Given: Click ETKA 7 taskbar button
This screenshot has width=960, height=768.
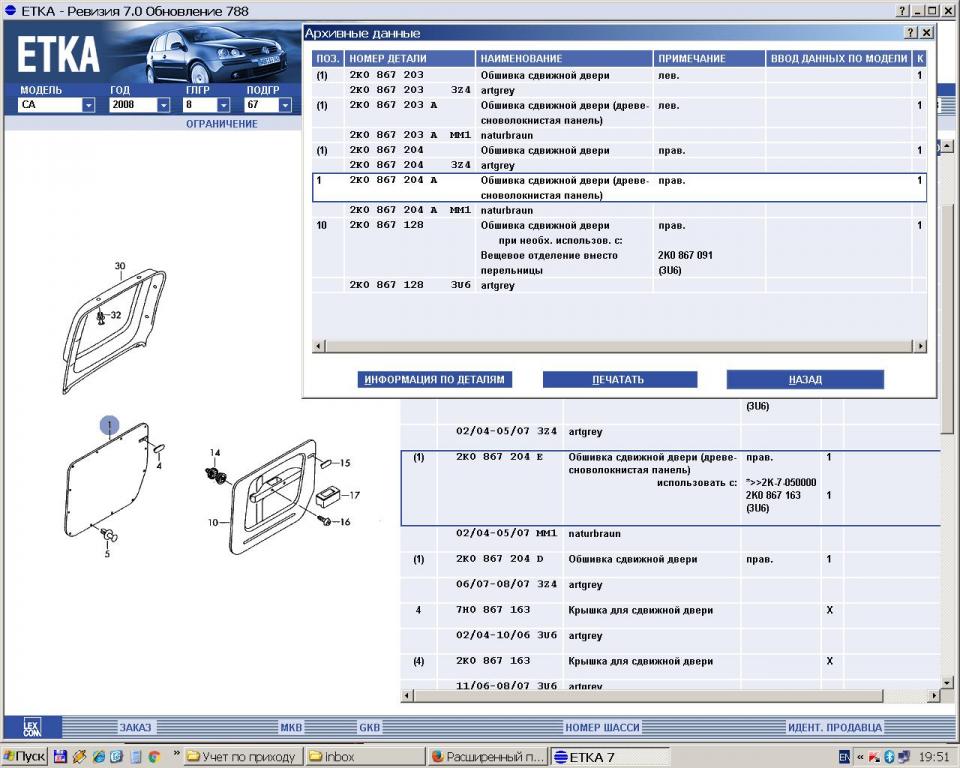Looking at the screenshot, I should click(x=610, y=757).
